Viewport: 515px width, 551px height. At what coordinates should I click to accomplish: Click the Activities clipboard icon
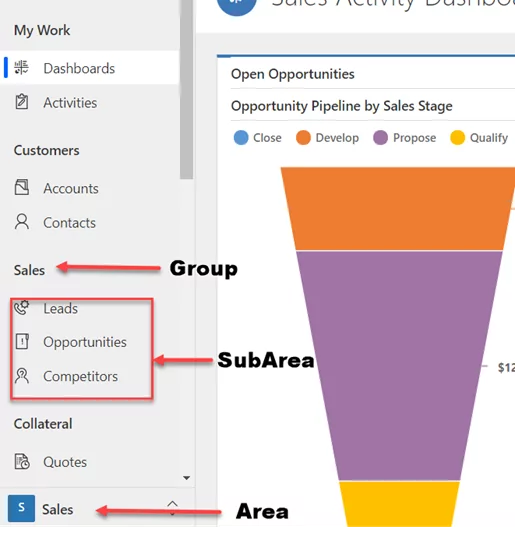click(22, 102)
